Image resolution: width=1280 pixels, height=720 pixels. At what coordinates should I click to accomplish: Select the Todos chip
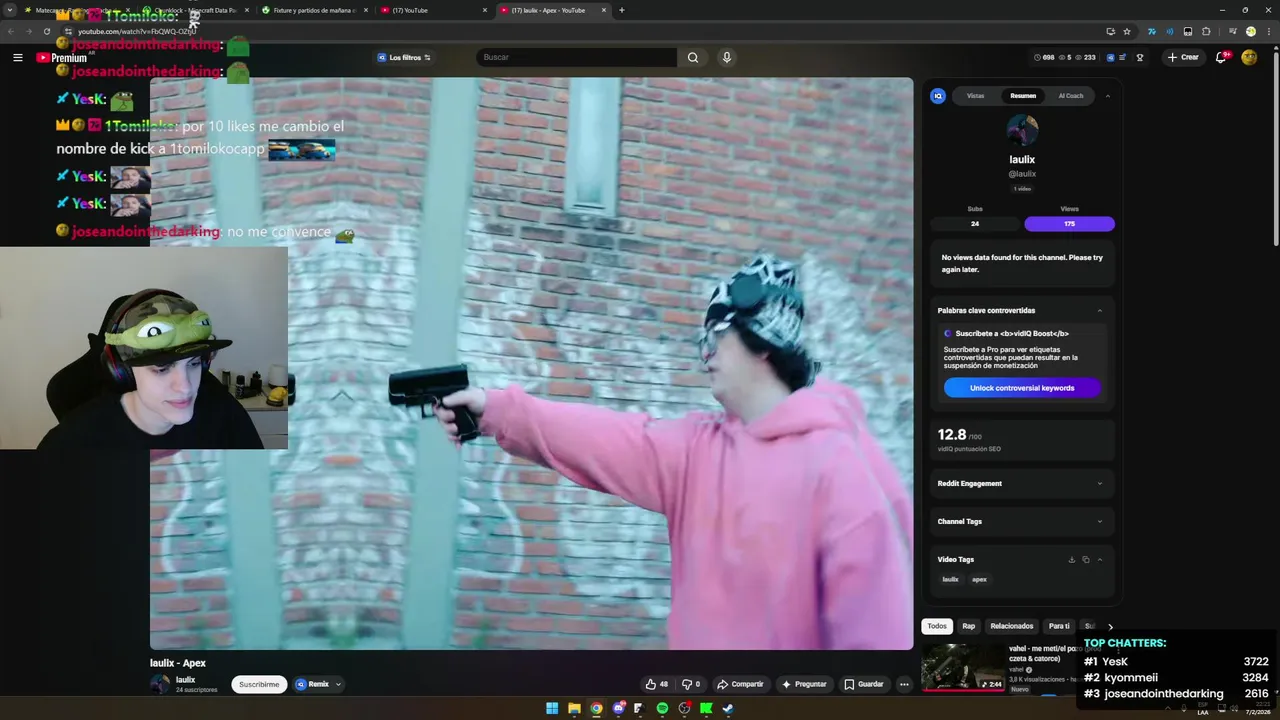coord(937,626)
